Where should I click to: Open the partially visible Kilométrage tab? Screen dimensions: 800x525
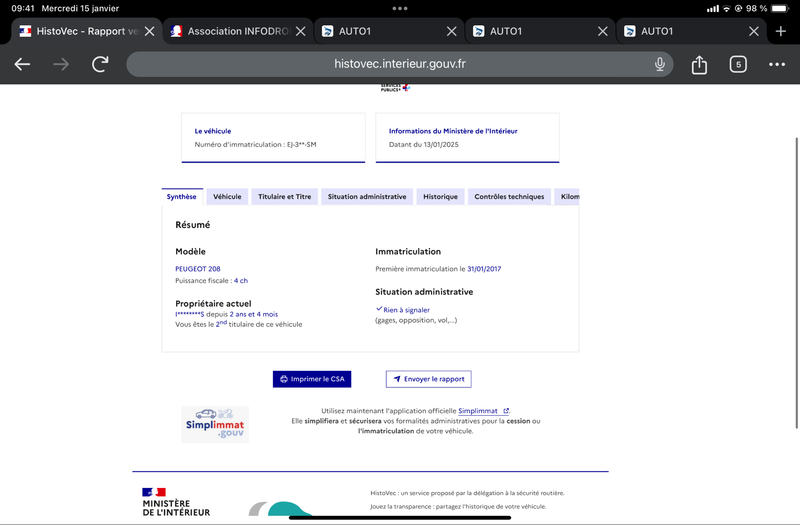[x=567, y=196]
